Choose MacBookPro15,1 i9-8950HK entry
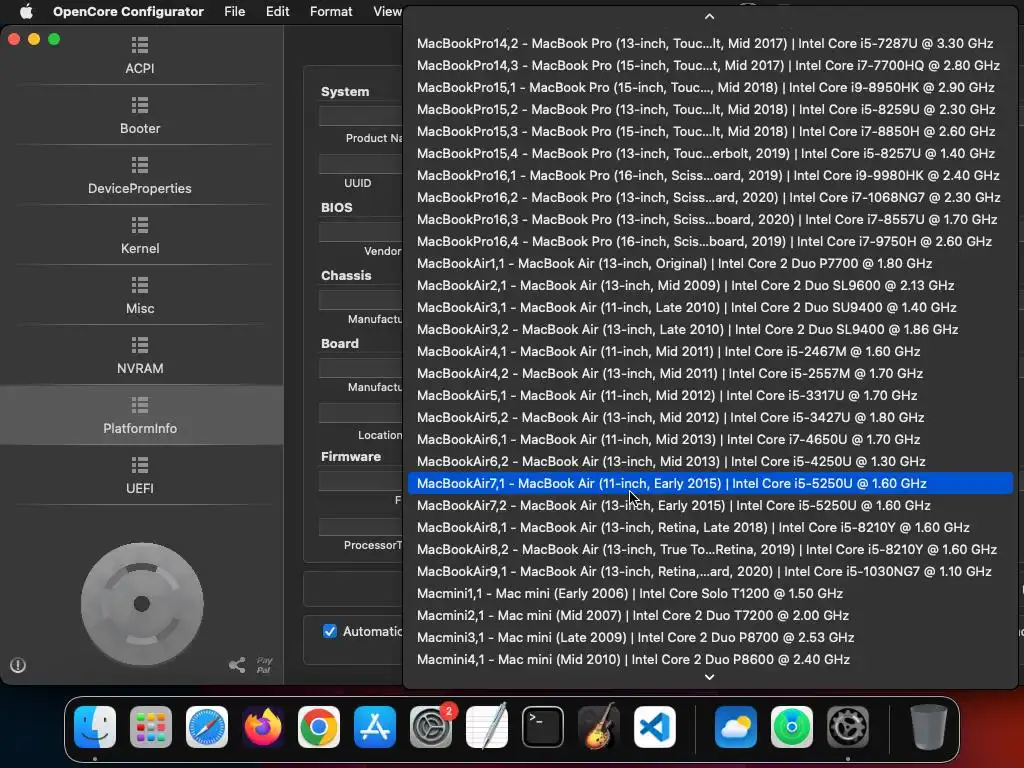This screenshot has width=1024, height=768. [x=710, y=88]
